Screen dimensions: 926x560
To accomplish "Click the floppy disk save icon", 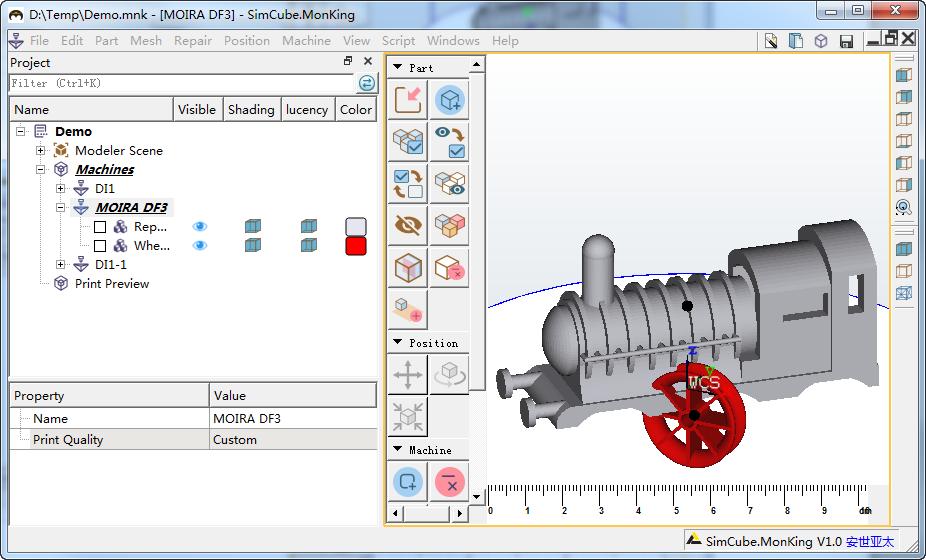I will [846, 41].
